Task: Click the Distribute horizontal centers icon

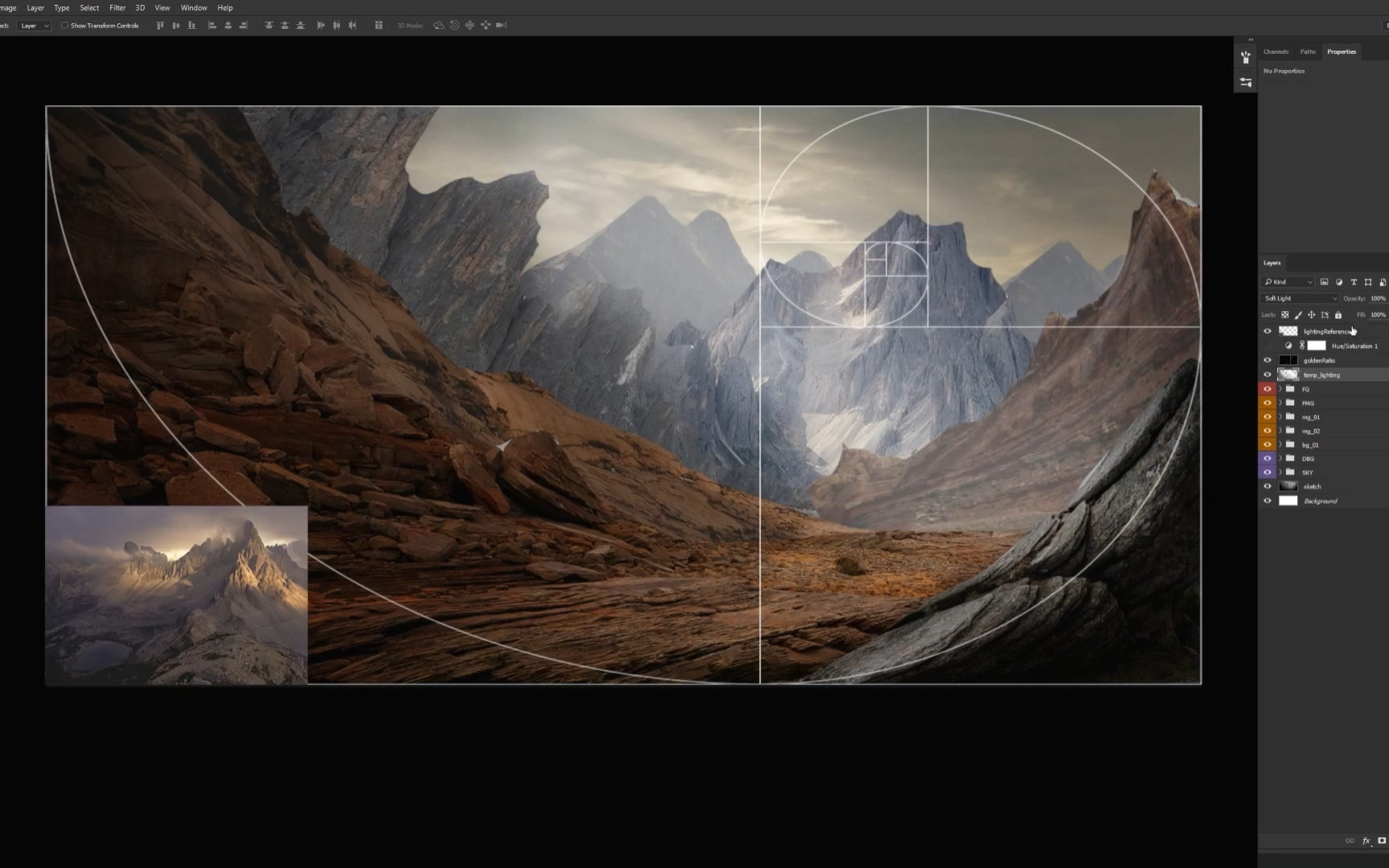Action: pos(335,25)
